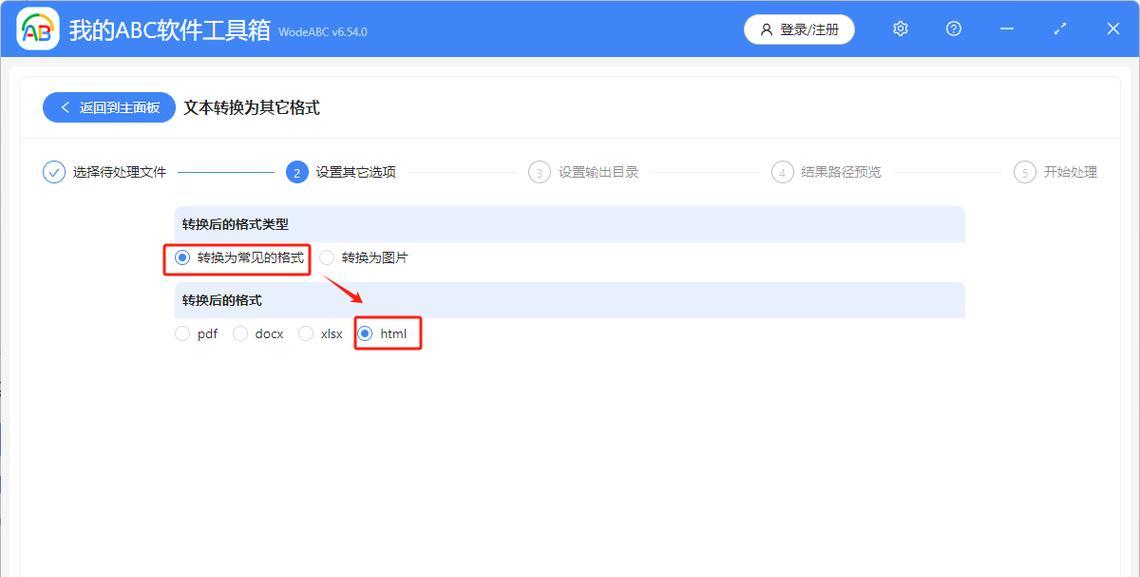Go to step 4 结果路径预览

(x=827, y=172)
